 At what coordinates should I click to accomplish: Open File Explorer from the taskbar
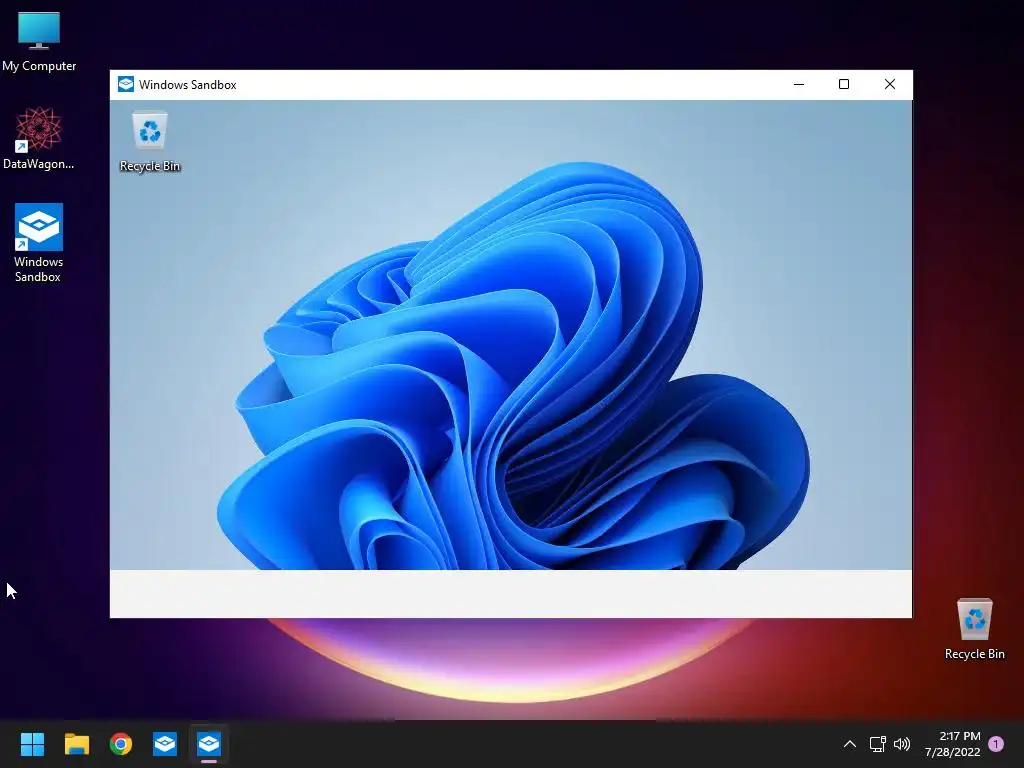pos(76,743)
